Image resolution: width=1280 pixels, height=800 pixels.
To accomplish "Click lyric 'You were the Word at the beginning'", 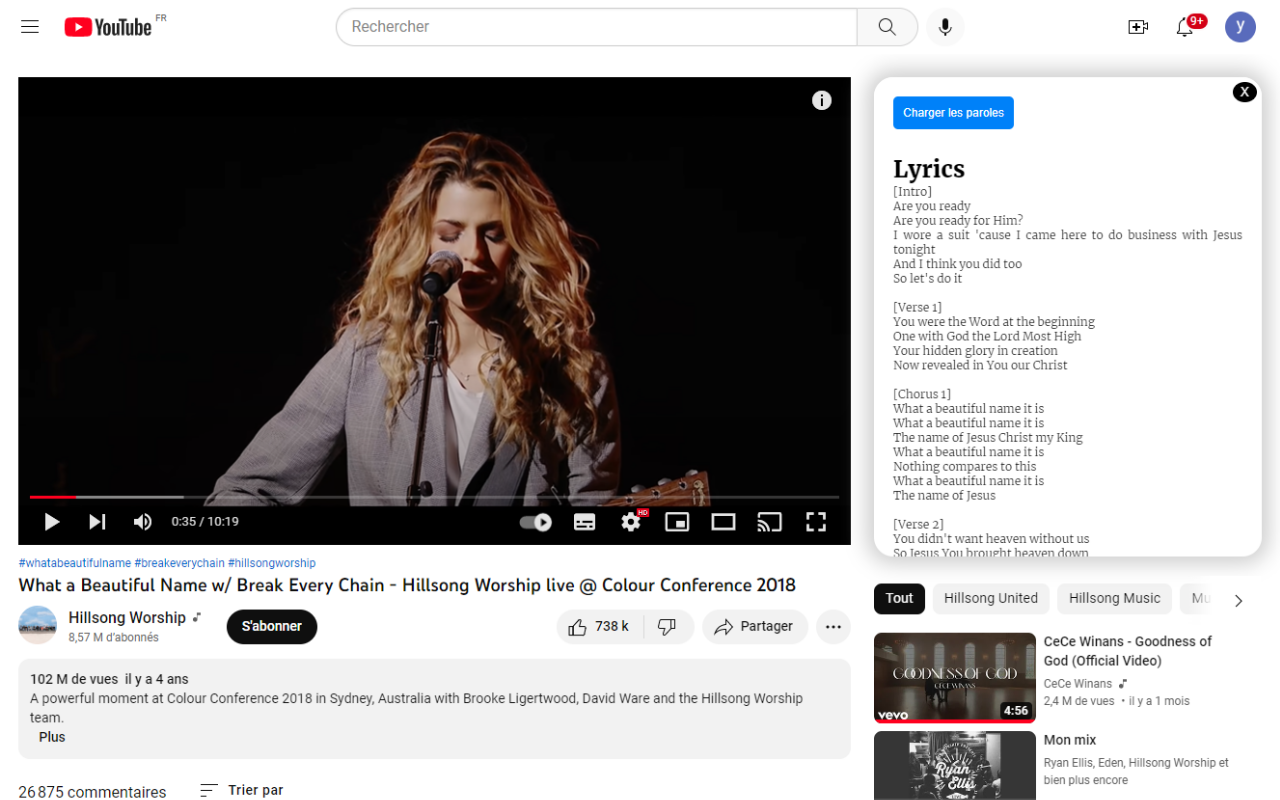I will point(994,322).
